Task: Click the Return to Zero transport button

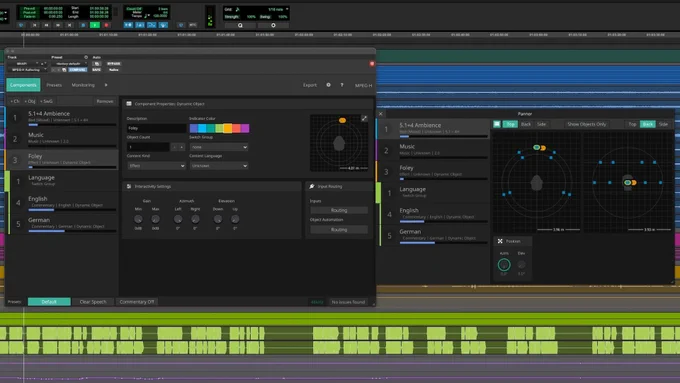Action: (35, 25)
